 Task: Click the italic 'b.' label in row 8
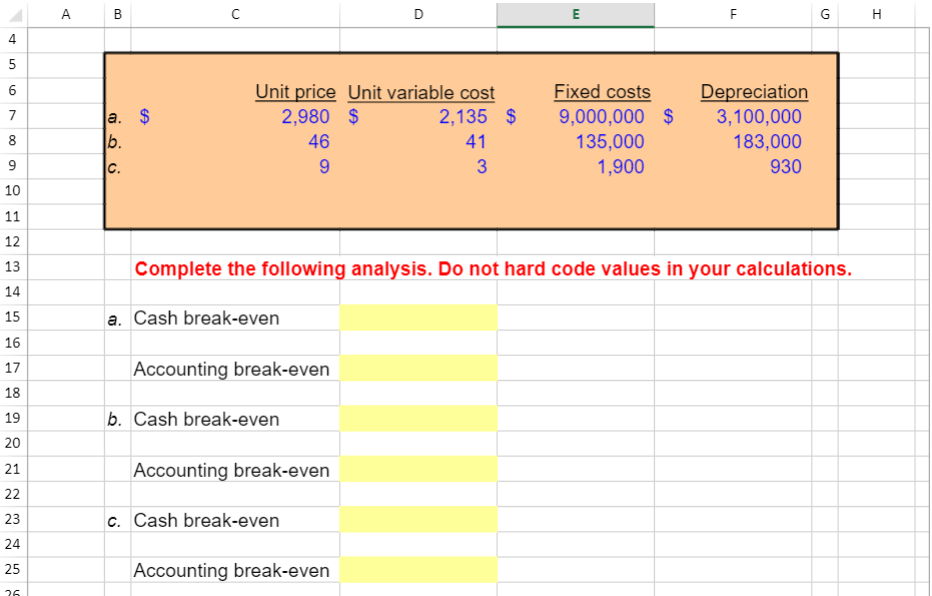point(115,143)
